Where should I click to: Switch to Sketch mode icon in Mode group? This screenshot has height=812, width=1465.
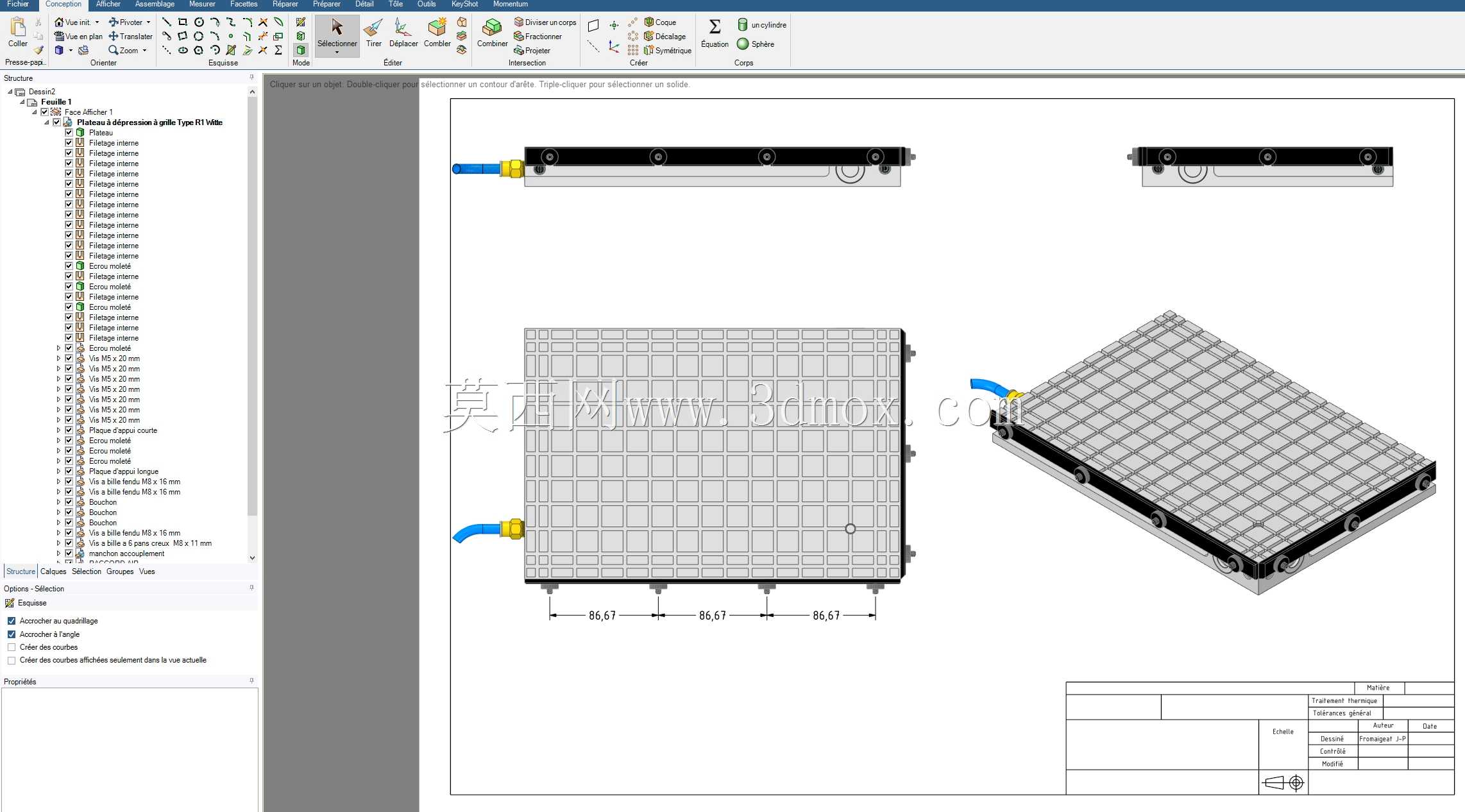[301, 22]
